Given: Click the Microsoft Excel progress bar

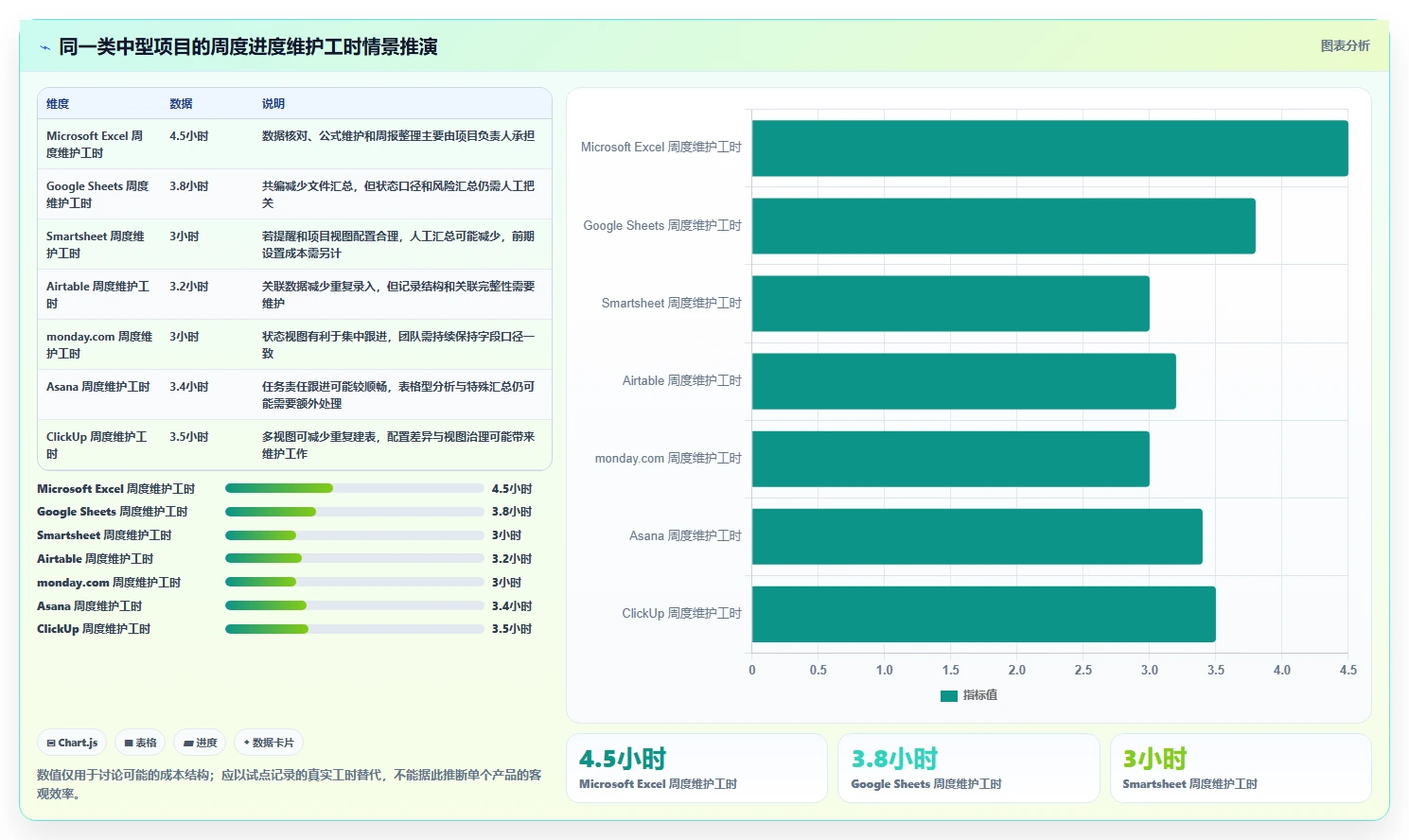Looking at the screenshot, I should (x=355, y=488).
